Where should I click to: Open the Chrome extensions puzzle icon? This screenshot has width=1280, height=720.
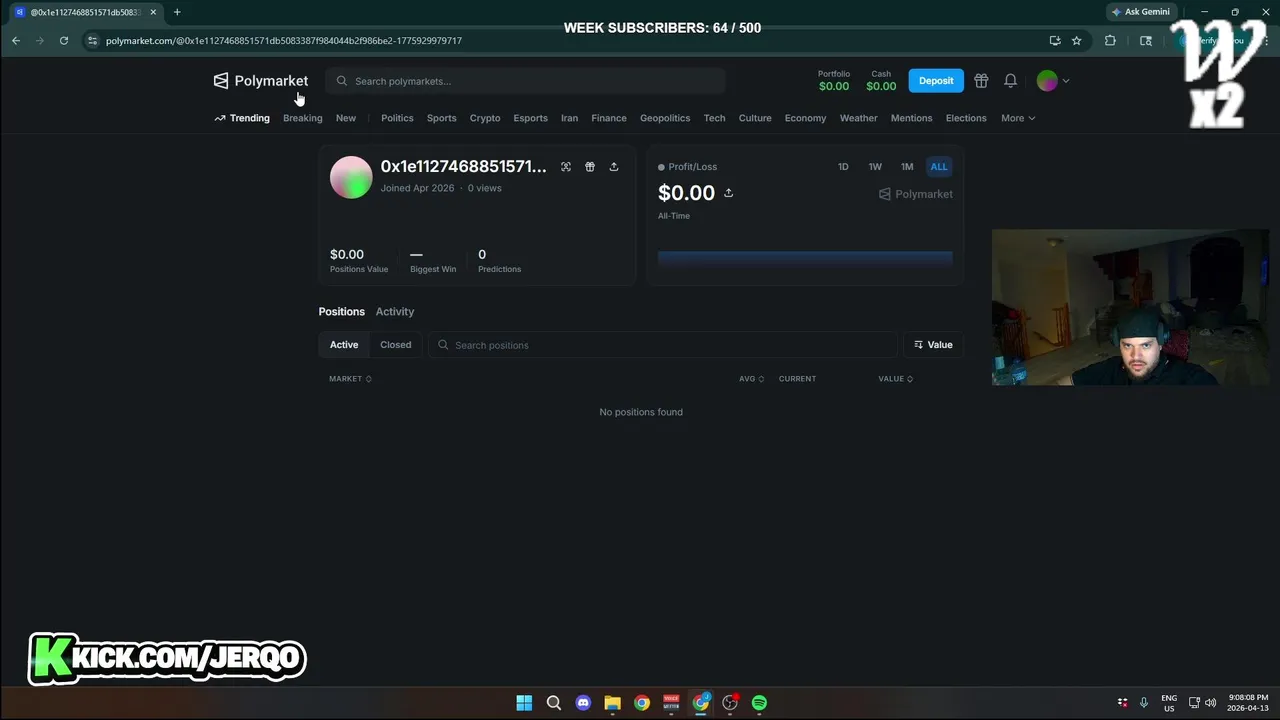click(1110, 41)
